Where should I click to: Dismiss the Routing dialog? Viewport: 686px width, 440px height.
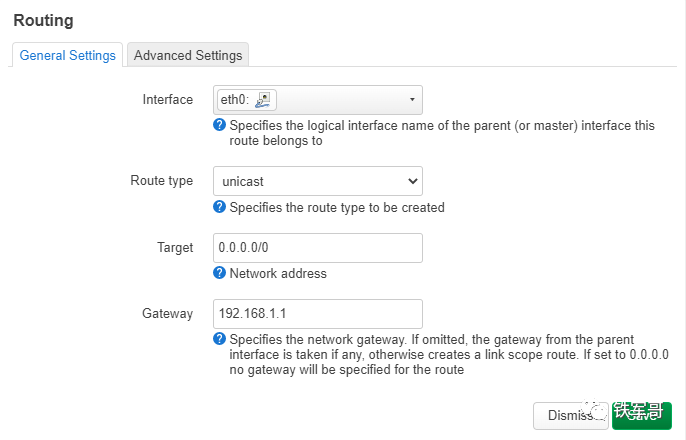(570, 415)
